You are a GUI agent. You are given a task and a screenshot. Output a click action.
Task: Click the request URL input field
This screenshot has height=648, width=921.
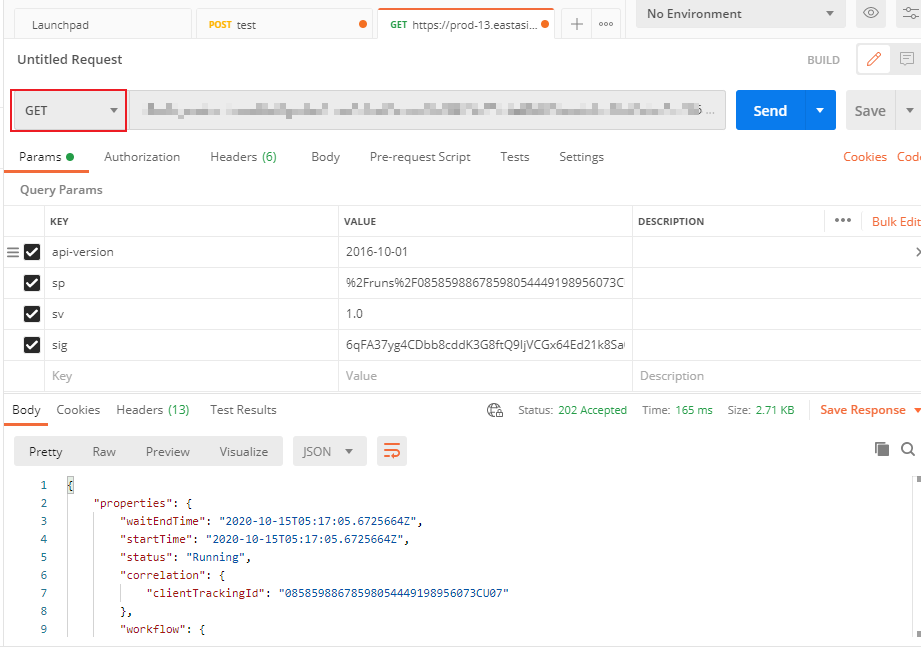[x=428, y=110]
